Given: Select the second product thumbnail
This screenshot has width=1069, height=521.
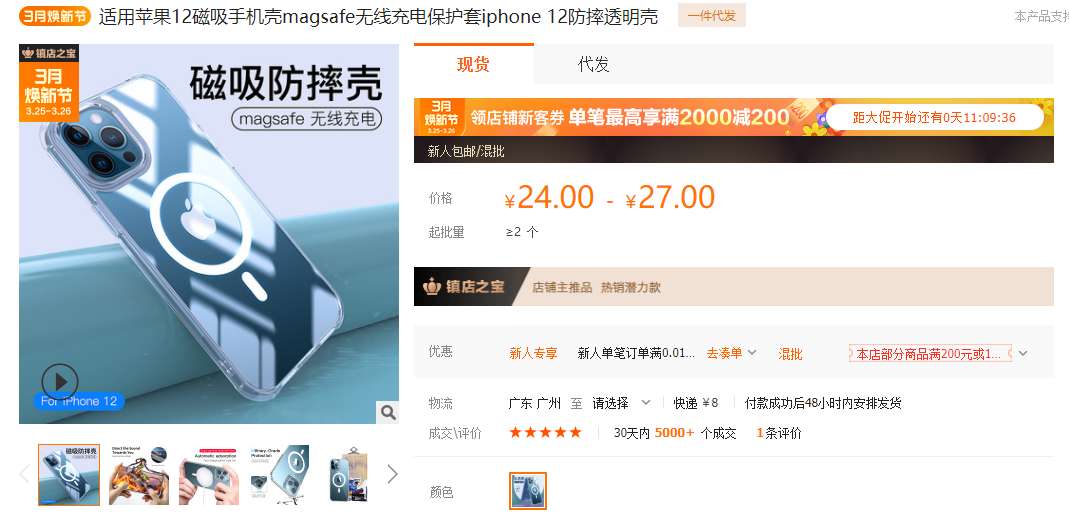Looking at the screenshot, I should pos(139,475).
